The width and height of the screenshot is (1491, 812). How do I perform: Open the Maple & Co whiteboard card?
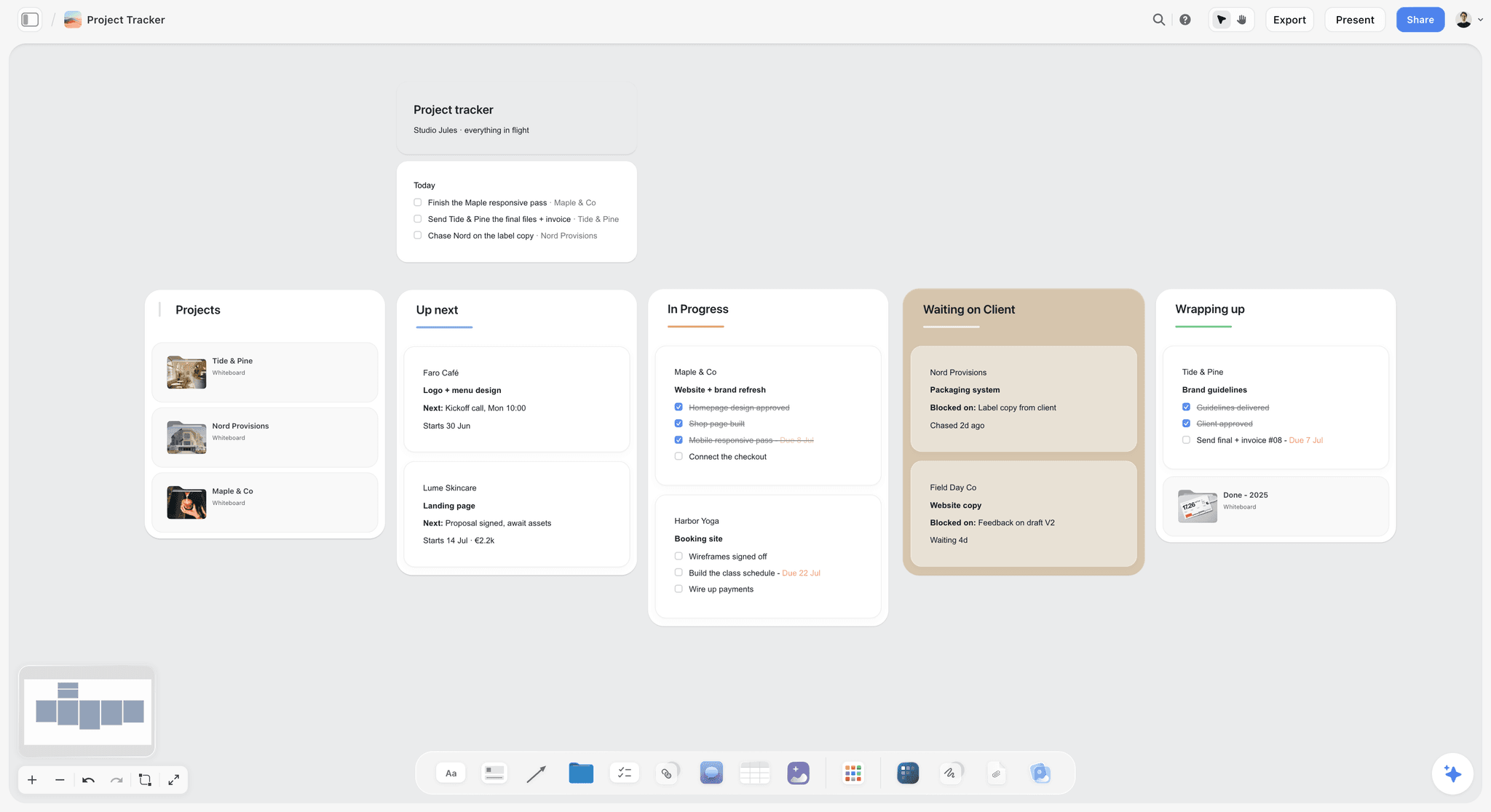tap(265, 503)
